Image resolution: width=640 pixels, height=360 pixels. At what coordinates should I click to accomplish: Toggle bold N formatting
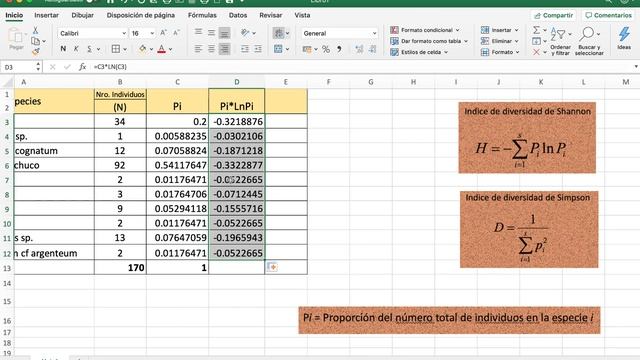pyautogui.click(x=63, y=49)
